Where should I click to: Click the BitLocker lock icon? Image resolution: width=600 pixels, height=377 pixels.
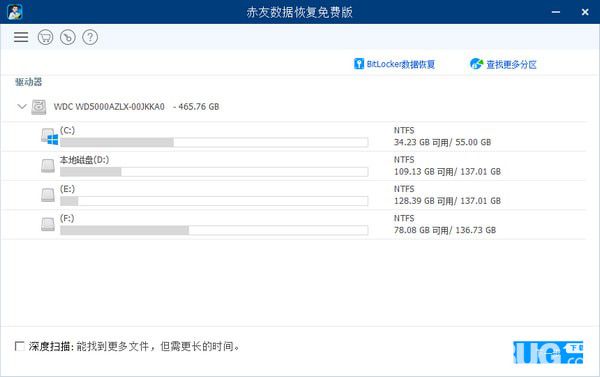click(359, 64)
